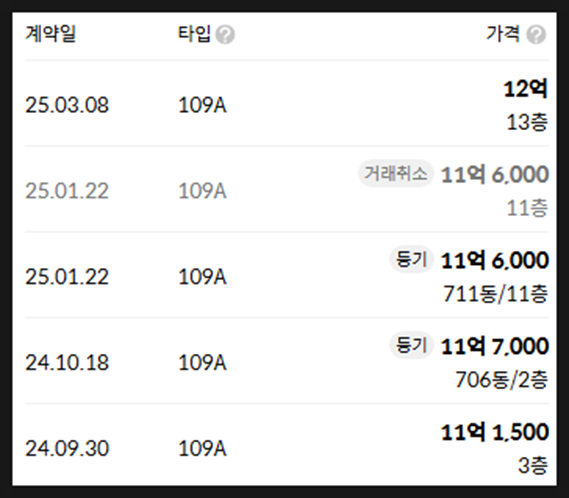The height and width of the screenshot is (498, 569).
Task: Select the 24.10.18 contract date
Action: tap(67, 363)
